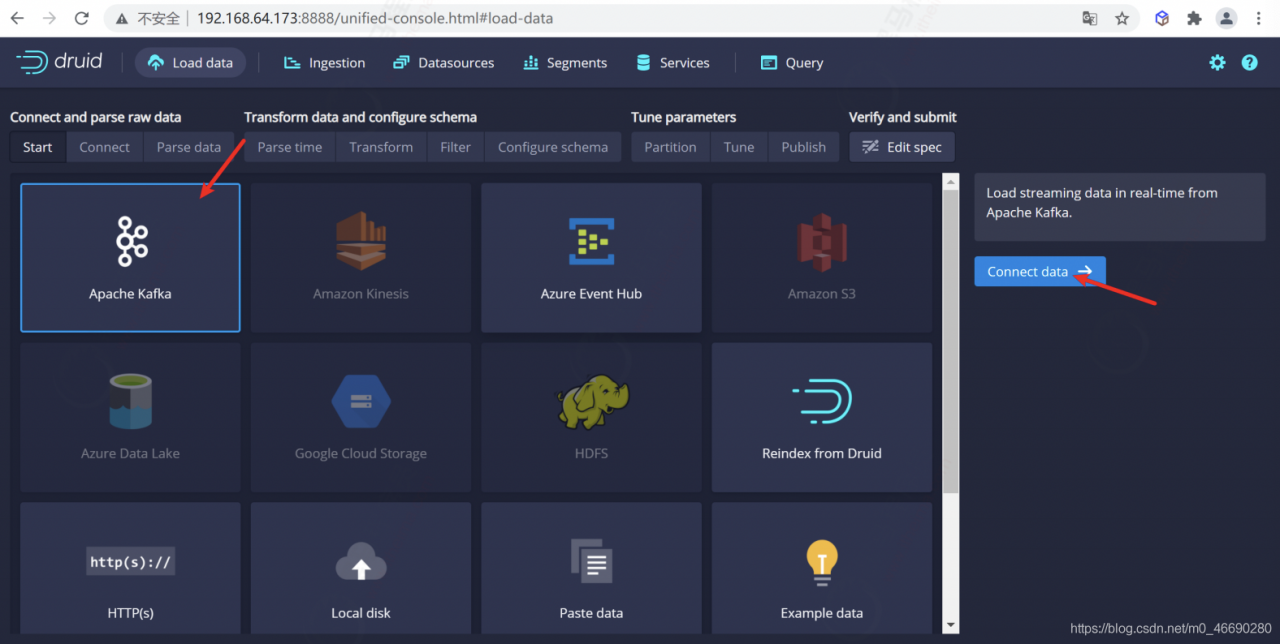Viewport: 1280px width, 644px height.
Task: Open the extensions puzzle icon
Action: click(x=1194, y=18)
